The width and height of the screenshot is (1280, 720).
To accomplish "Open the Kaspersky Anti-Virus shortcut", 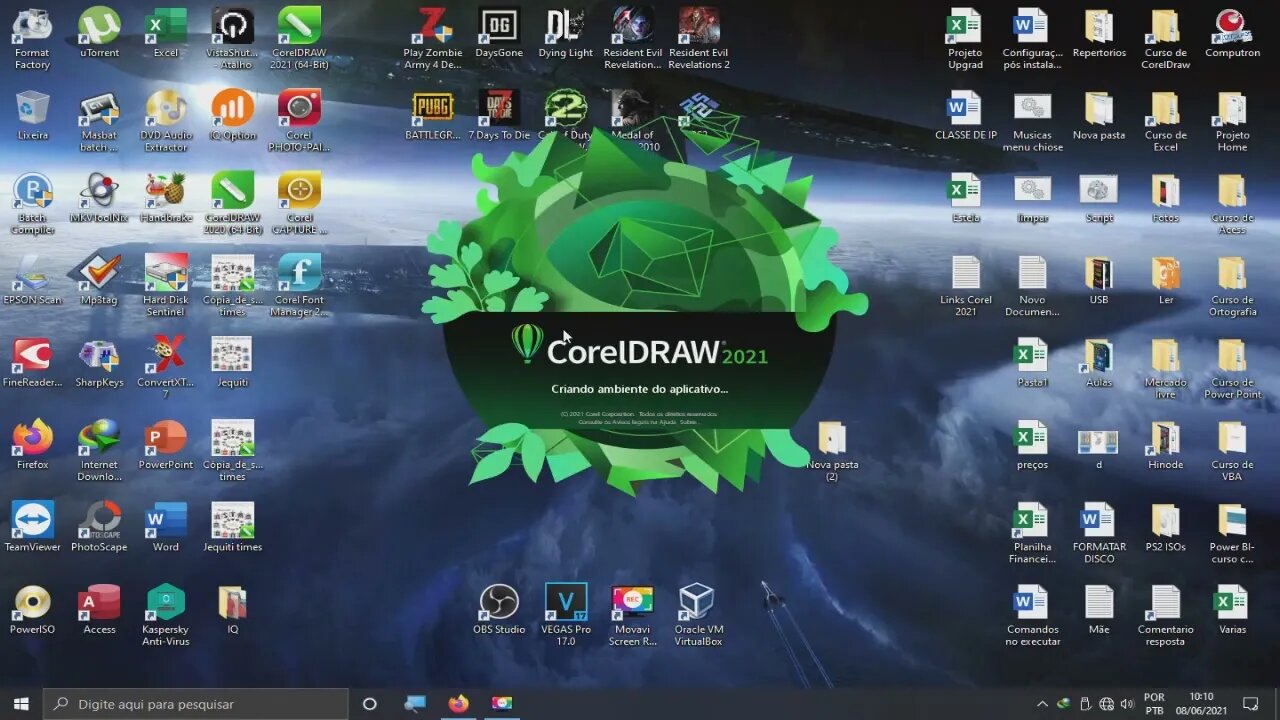I will [x=166, y=616].
